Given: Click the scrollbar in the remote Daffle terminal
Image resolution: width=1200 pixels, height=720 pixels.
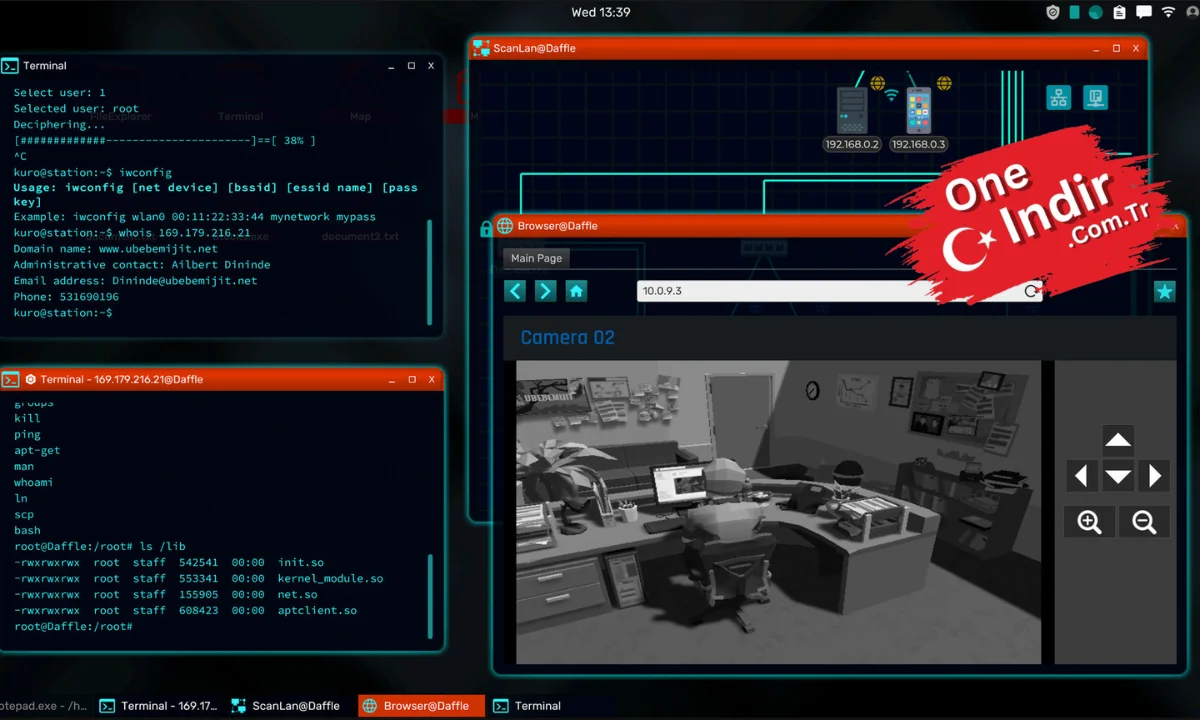Looking at the screenshot, I should [x=430, y=596].
